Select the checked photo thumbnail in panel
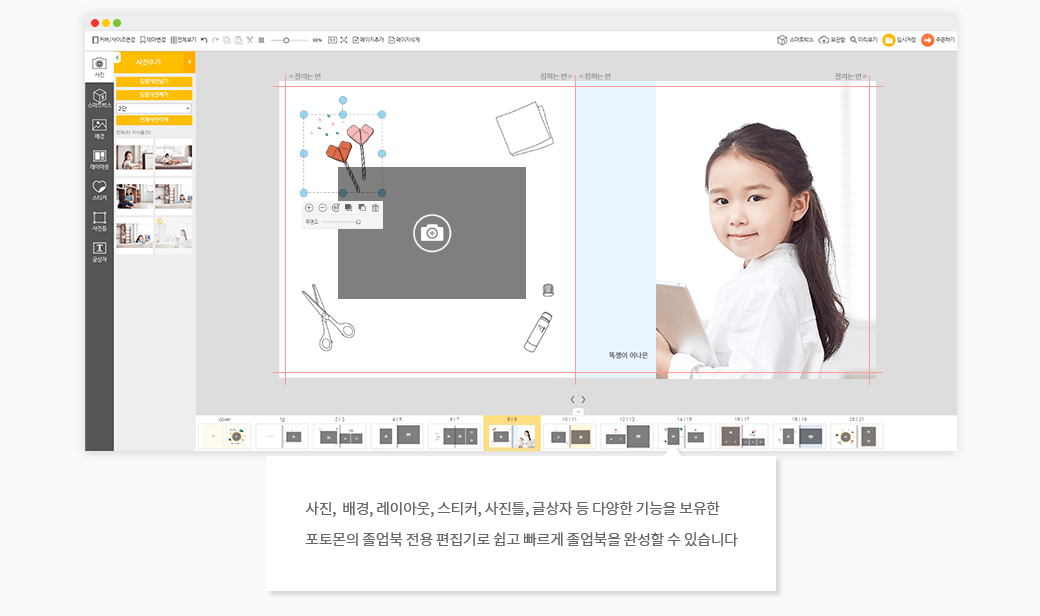Screen dimensions: 1040x616 click(x=173, y=233)
